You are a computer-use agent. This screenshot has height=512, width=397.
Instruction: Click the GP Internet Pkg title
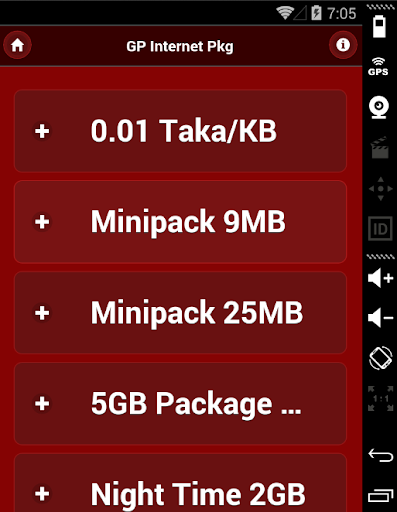180,47
